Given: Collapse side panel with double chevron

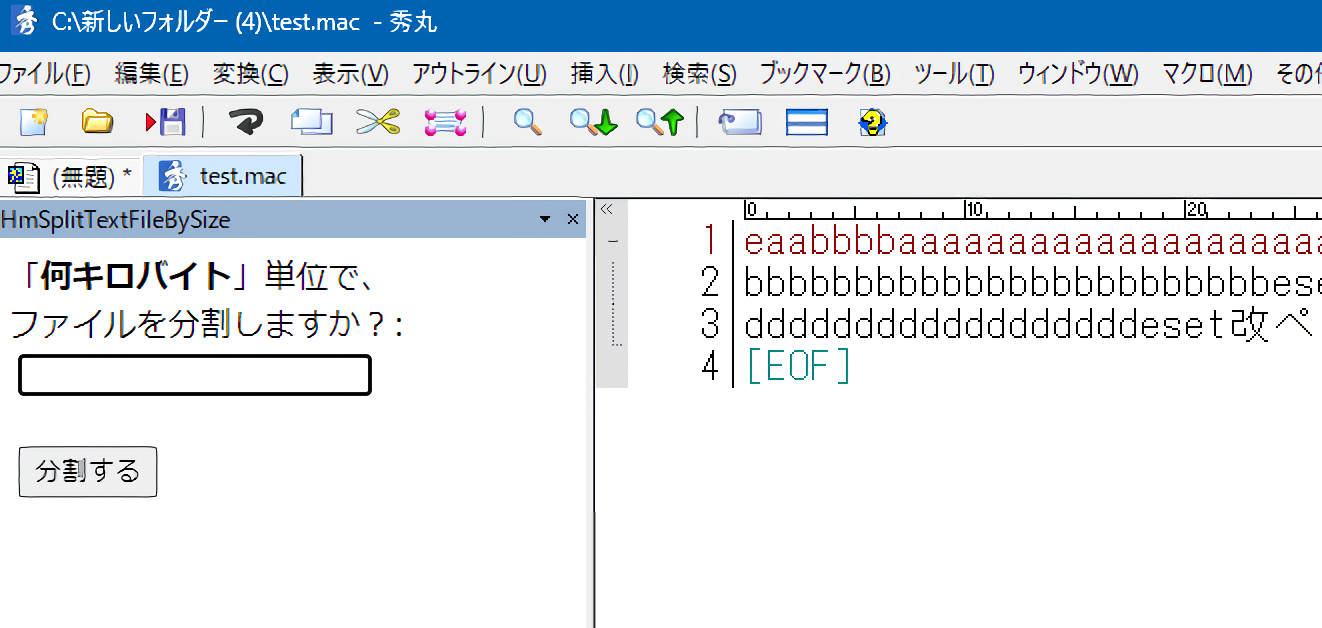Looking at the screenshot, I should click(606, 210).
